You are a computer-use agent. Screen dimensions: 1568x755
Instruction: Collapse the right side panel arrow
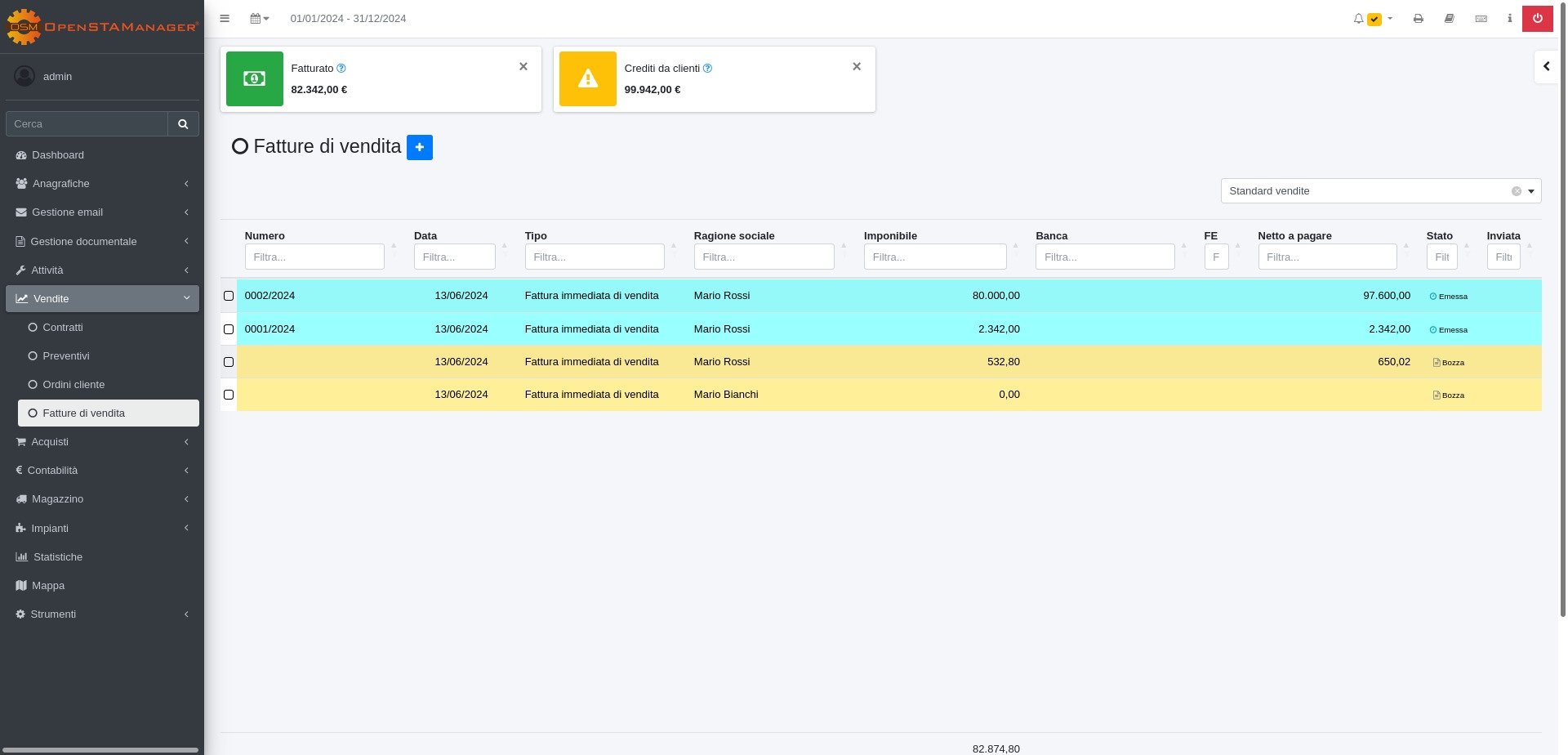1546,67
